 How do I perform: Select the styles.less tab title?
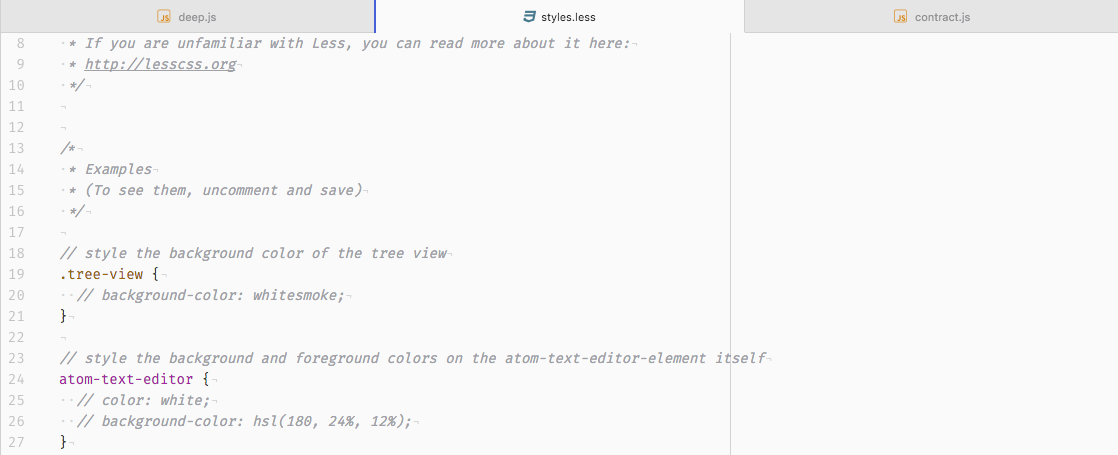[x=568, y=17]
